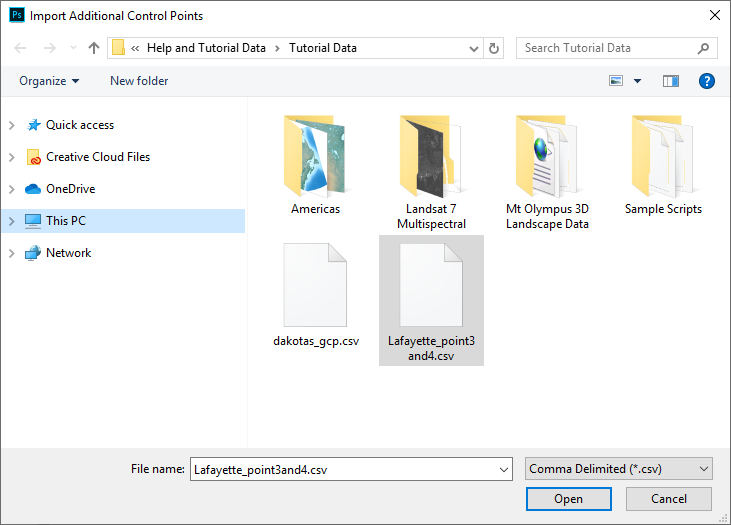
Task: Open Comma Delimited file type dropdown
Action: point(619,469)
